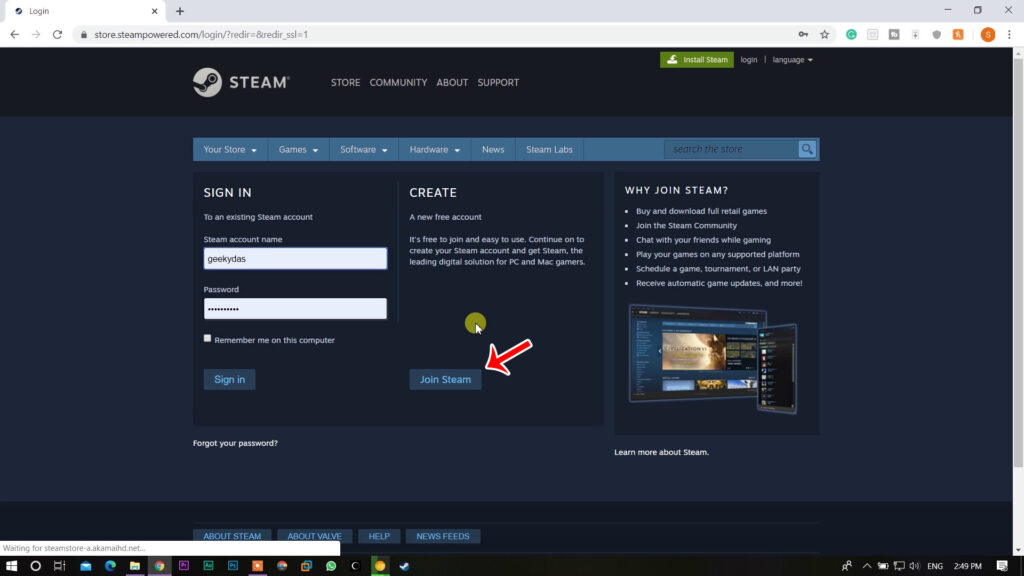1024x576 pixels.
Task: Click the Password field
Action: (x=295, y=309)
